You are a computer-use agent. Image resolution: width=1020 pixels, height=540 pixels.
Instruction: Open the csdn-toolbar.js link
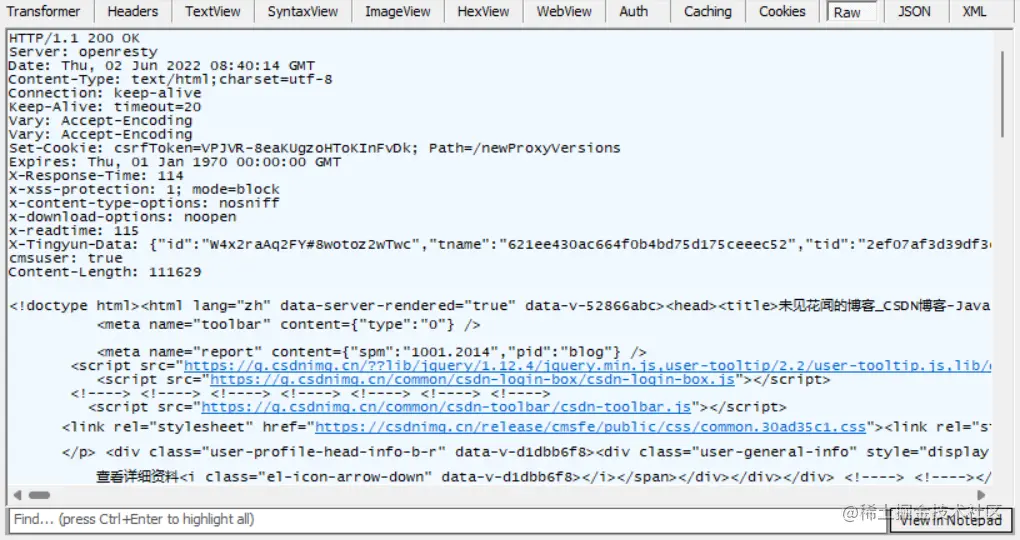(x=446, y=407)
